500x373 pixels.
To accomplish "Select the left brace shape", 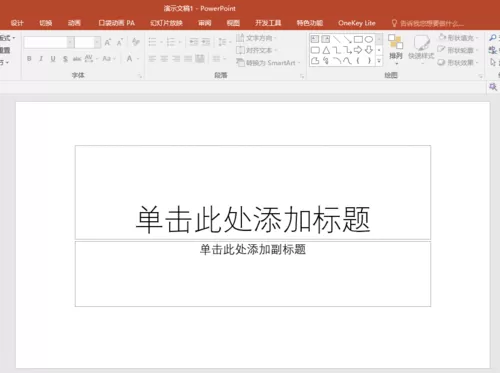I will tap(358, 61).
